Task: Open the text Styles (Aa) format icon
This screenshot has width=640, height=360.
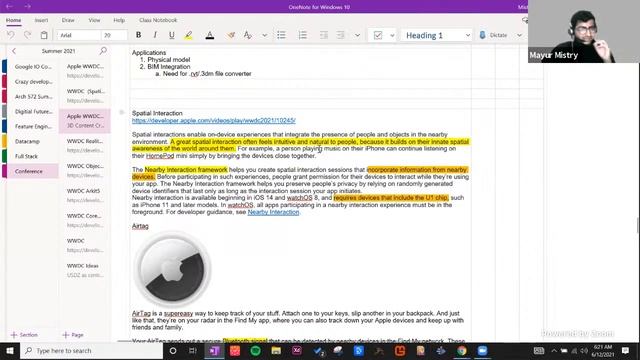Action: (247, 35)
